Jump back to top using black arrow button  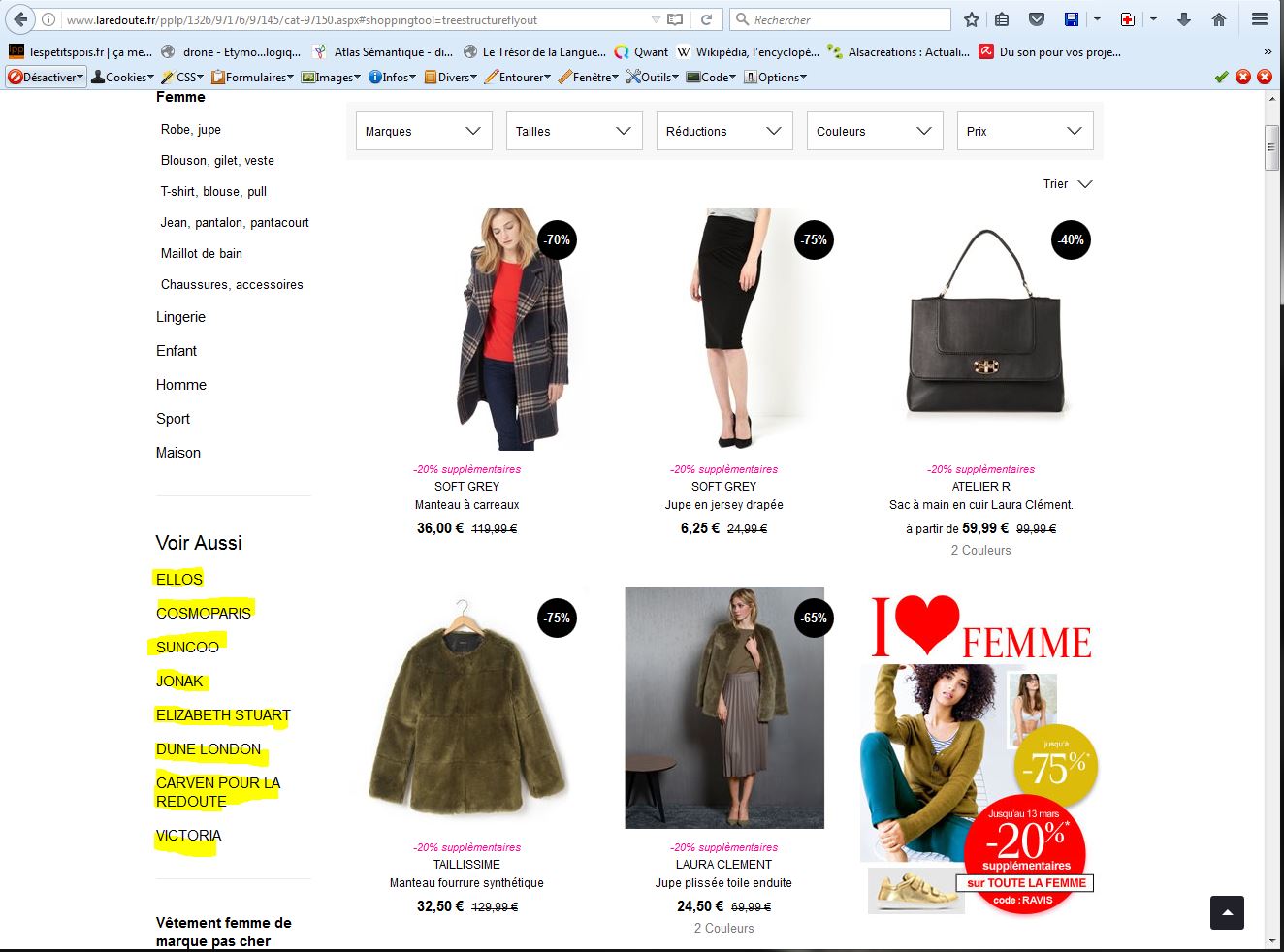[1227, 912]
